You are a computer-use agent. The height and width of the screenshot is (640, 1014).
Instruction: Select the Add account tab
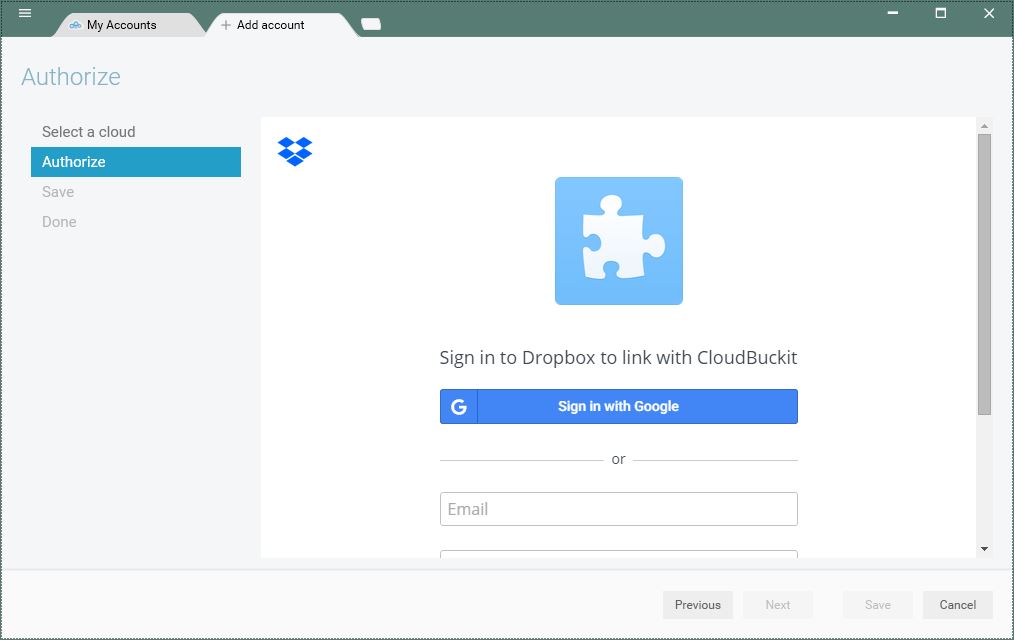click(x=281, y=25)
